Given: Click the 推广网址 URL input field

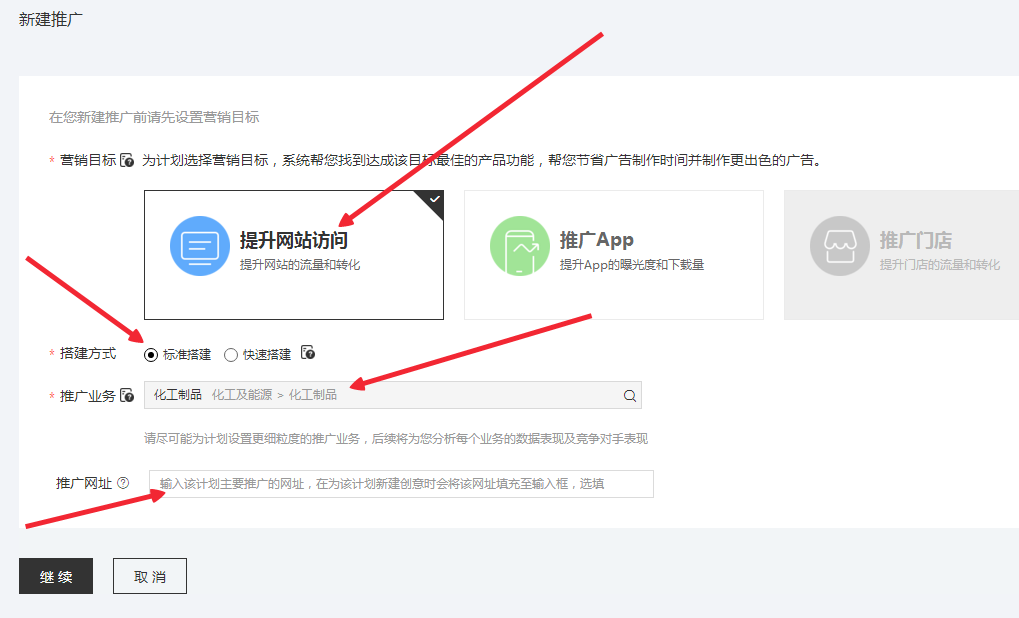Looking at the screenshot, I should [400, 483].
